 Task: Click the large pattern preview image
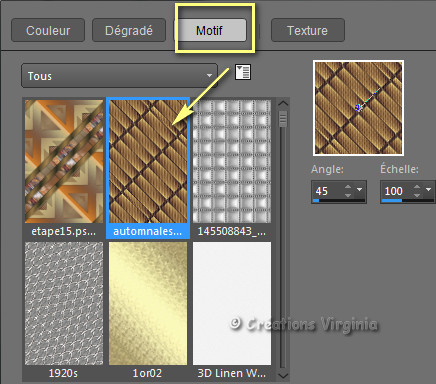358,108
